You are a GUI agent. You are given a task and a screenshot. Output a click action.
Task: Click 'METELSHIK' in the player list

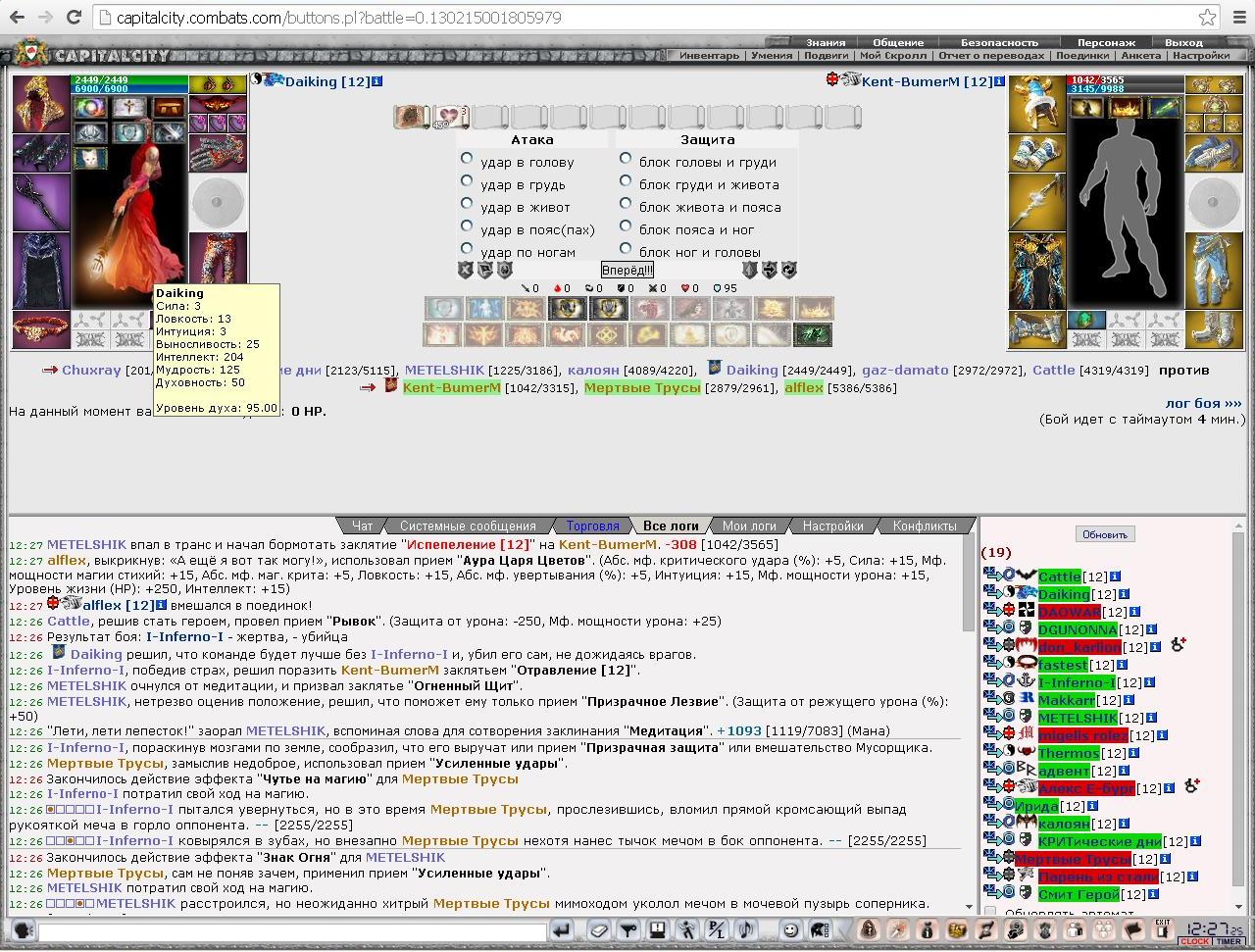point(1077,718)
